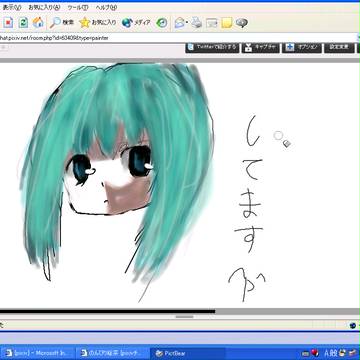Go to the Home page icon
Screen dimensions: 360x360
pos(38,22)
